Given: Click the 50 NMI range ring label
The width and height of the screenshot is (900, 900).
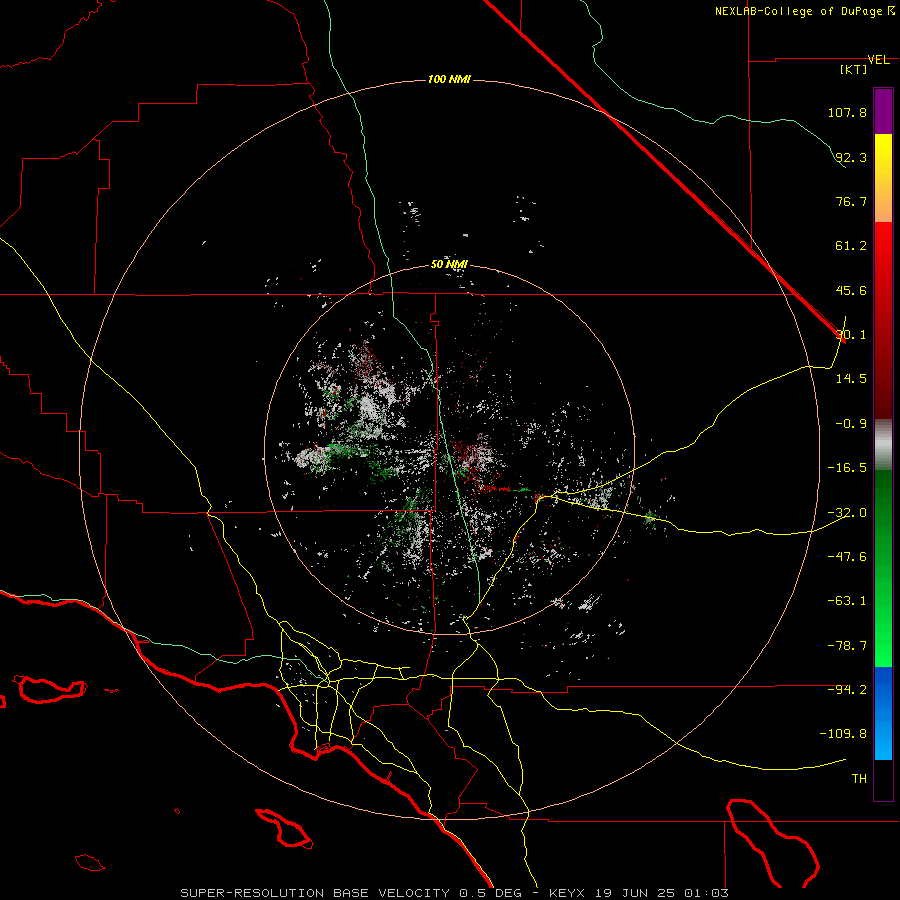Looking at the screenshot, I should 449,264.
